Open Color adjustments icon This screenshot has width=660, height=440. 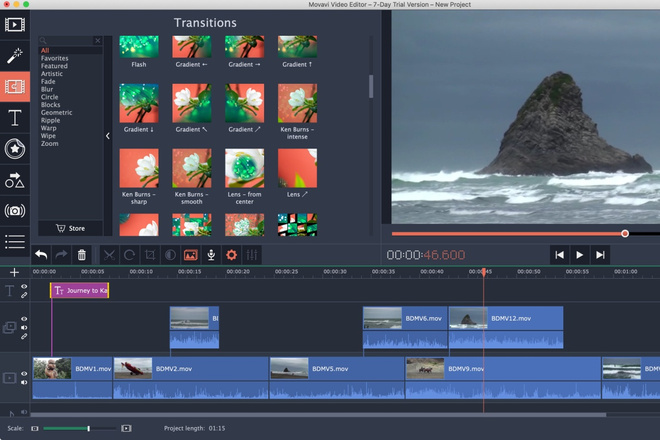tap(170, 255)
